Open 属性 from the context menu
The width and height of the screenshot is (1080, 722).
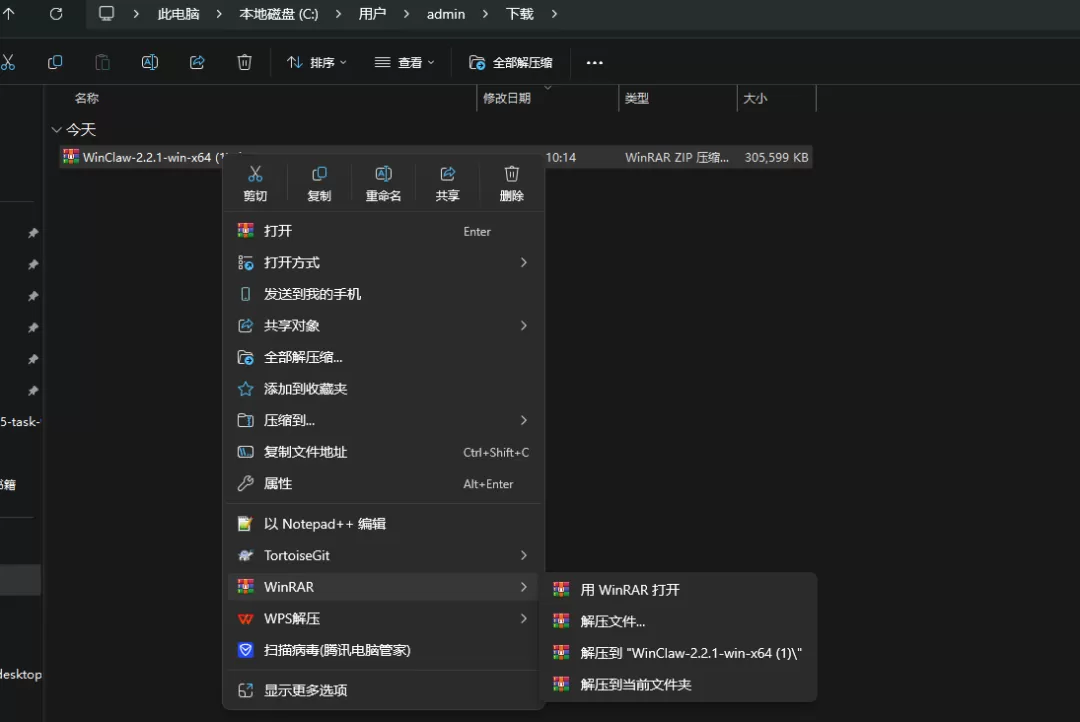[x=383, y=484]
